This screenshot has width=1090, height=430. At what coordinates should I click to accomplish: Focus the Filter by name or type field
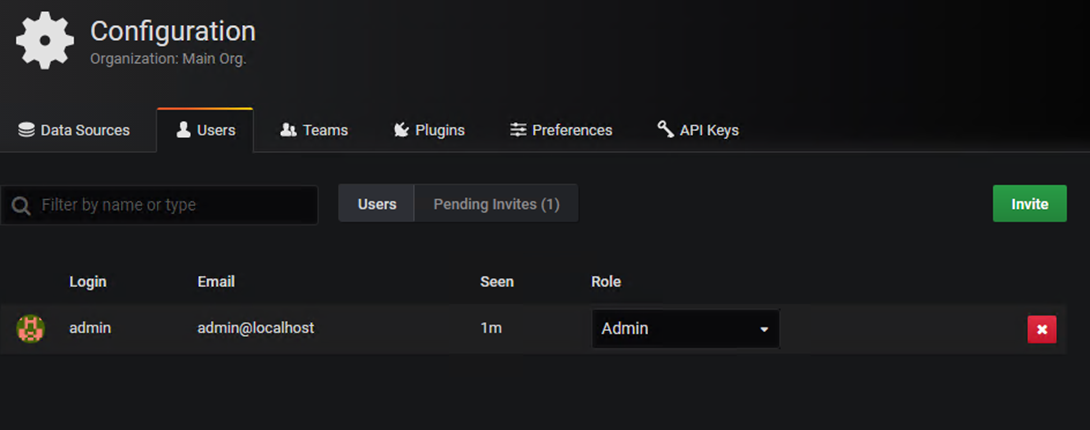pos(170,205)
